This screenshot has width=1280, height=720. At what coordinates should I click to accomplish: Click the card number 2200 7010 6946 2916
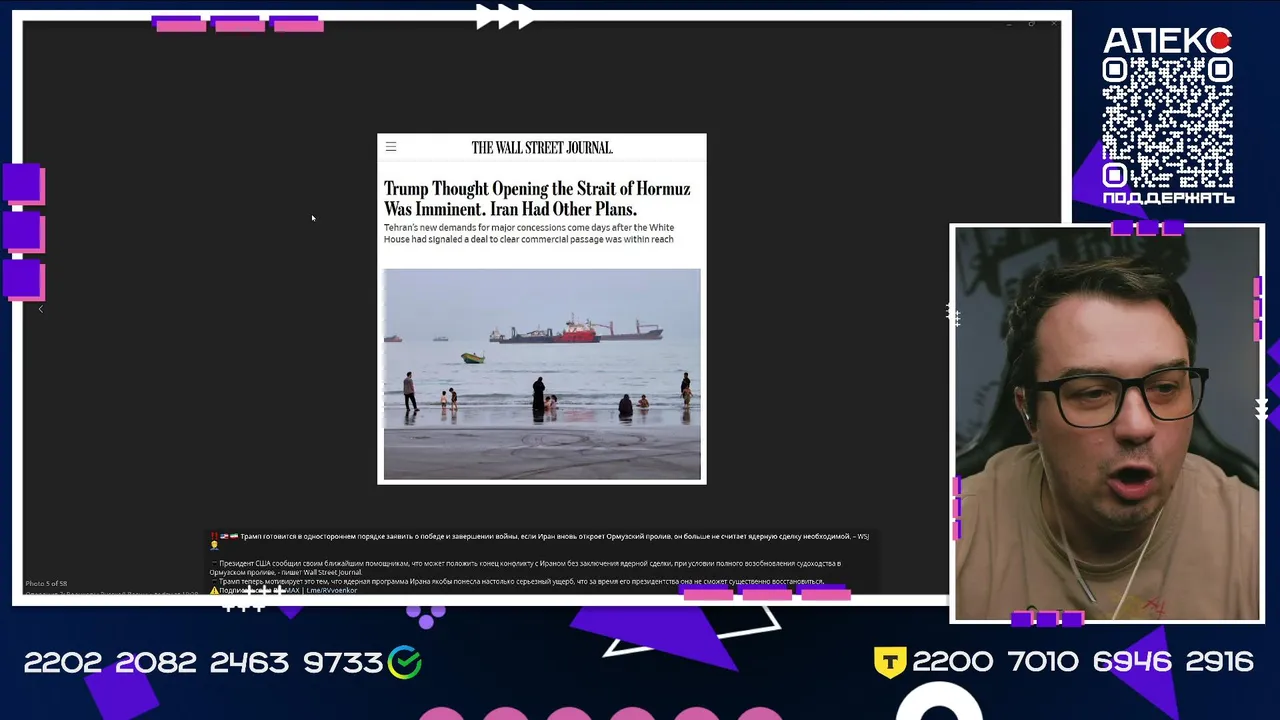1083,662
